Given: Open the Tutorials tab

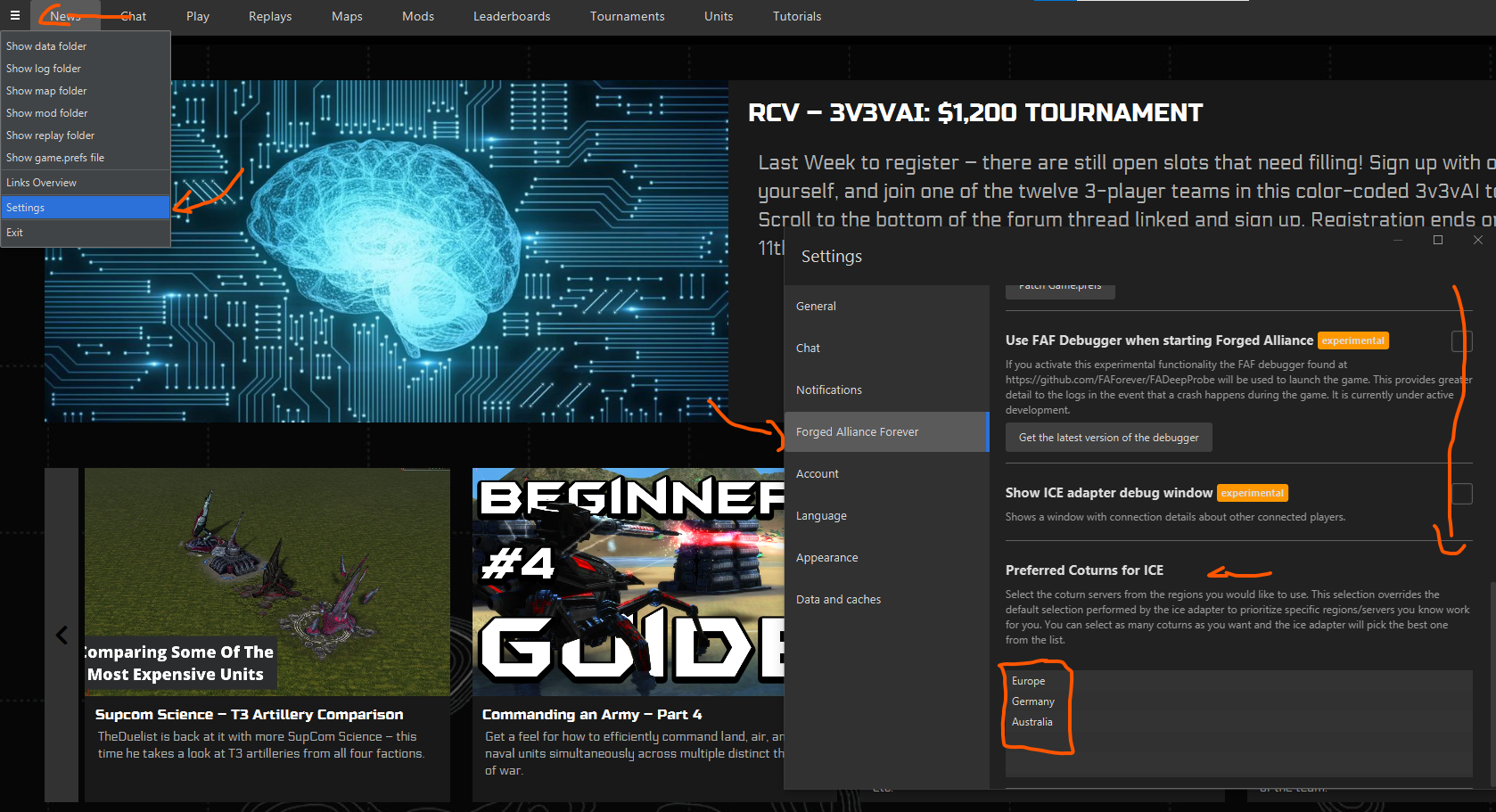Looking at the screenshot, I should pyautogui.click(x=797, y=16).
